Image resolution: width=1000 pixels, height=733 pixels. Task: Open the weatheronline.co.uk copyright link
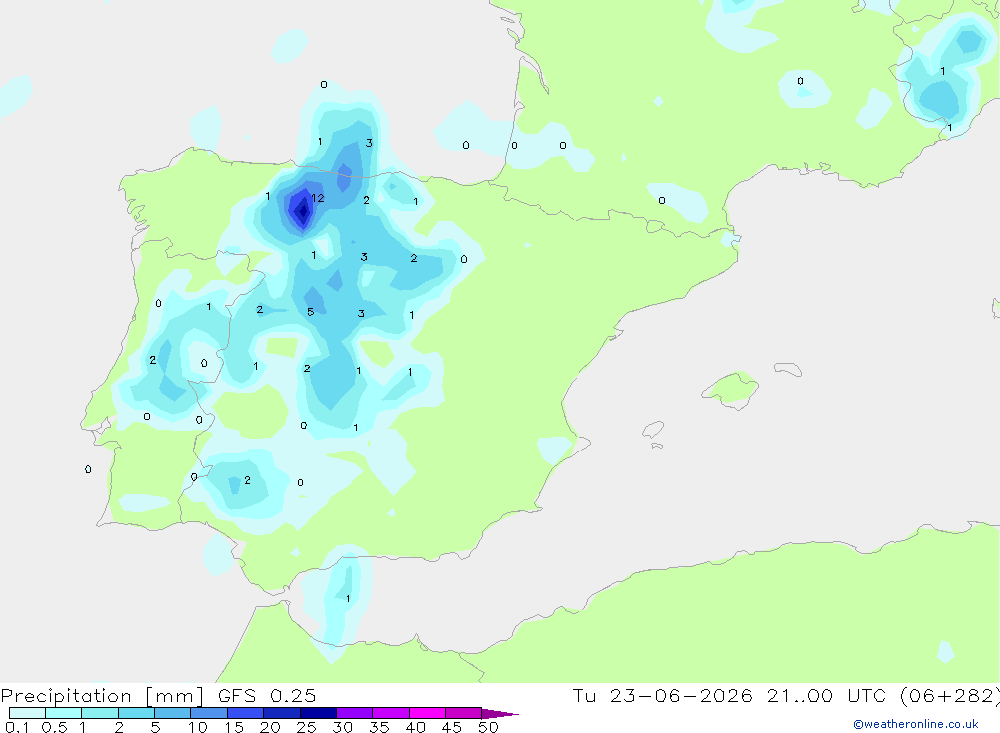[915, 724]
